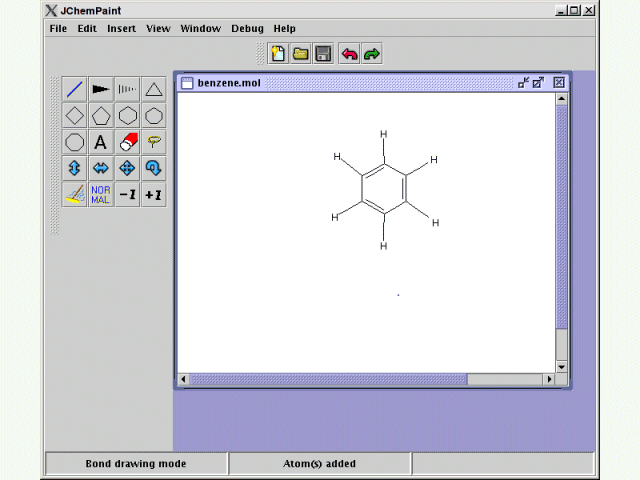Viewport: 640px width, 480px height.
Task: Click the JChemPaint X window icon
Action: click(51, 11)
